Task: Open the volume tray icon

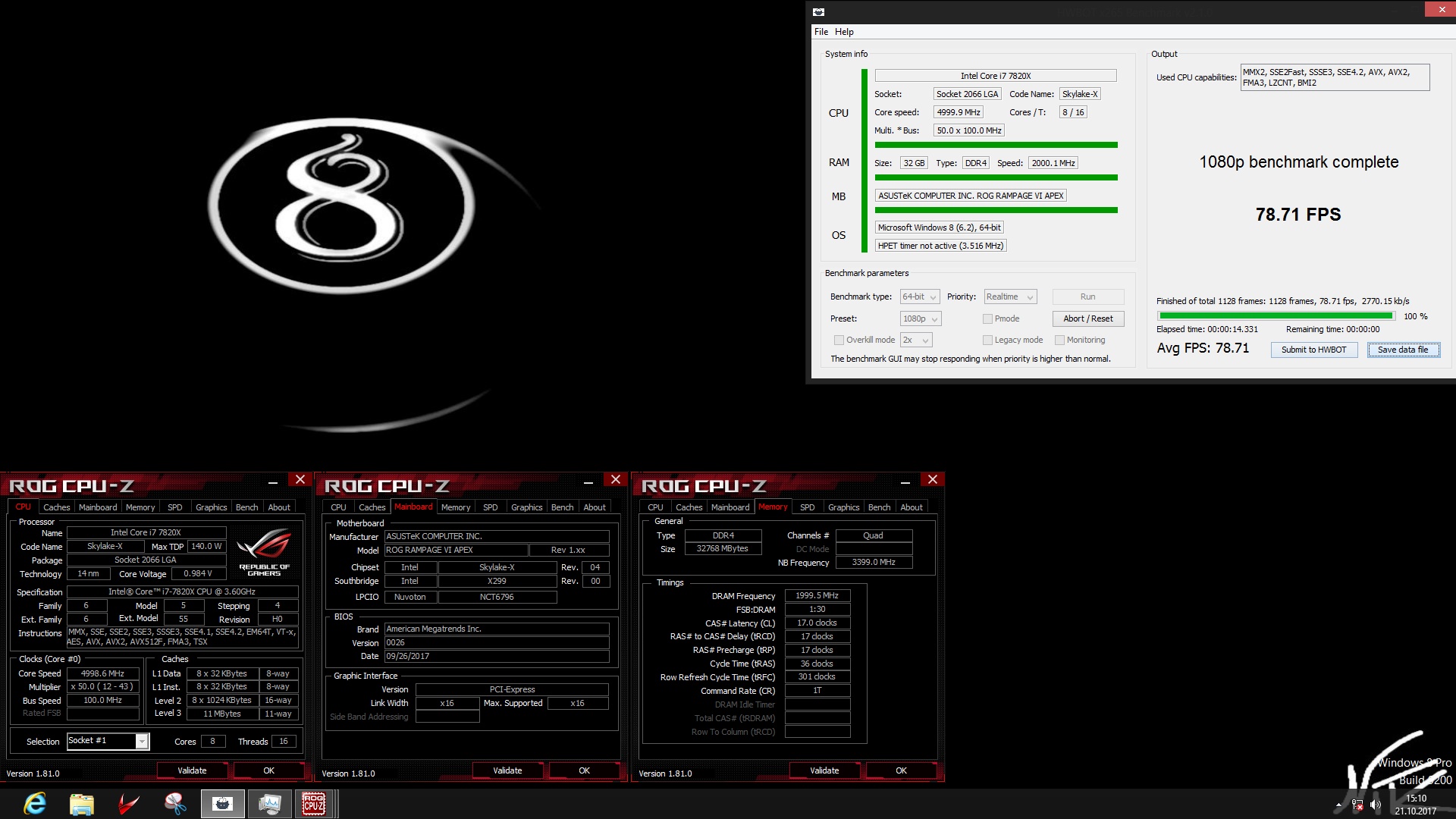Action: [x=1376, y=805]
